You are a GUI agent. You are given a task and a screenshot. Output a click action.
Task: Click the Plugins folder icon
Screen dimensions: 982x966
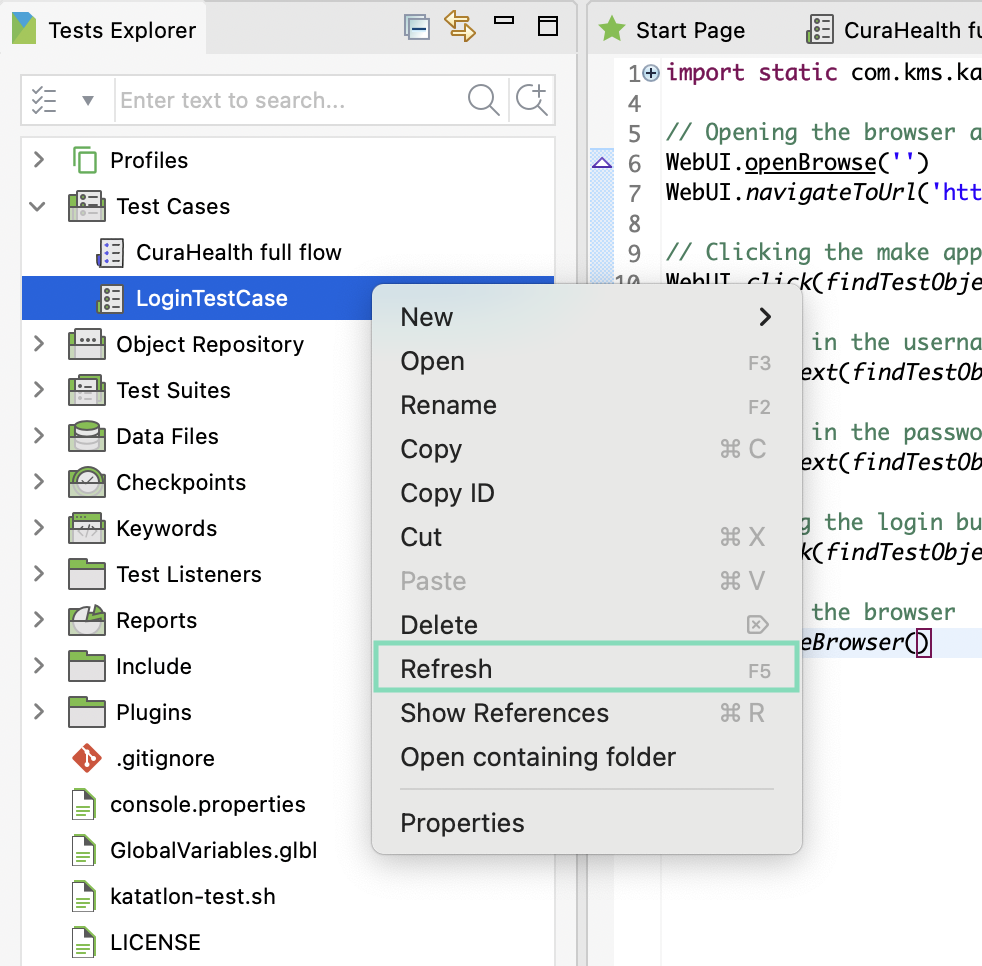[x=87, y=712]
